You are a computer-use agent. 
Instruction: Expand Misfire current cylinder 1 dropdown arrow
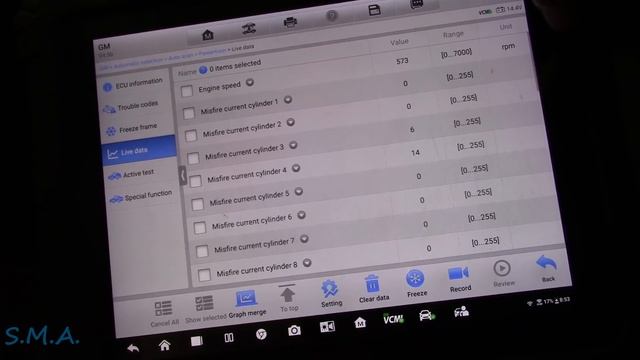(288, 100)
